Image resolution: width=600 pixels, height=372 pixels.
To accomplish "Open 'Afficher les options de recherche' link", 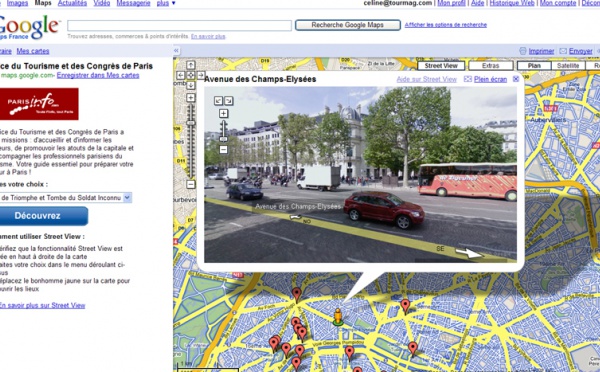I will (x=446, y=25).
